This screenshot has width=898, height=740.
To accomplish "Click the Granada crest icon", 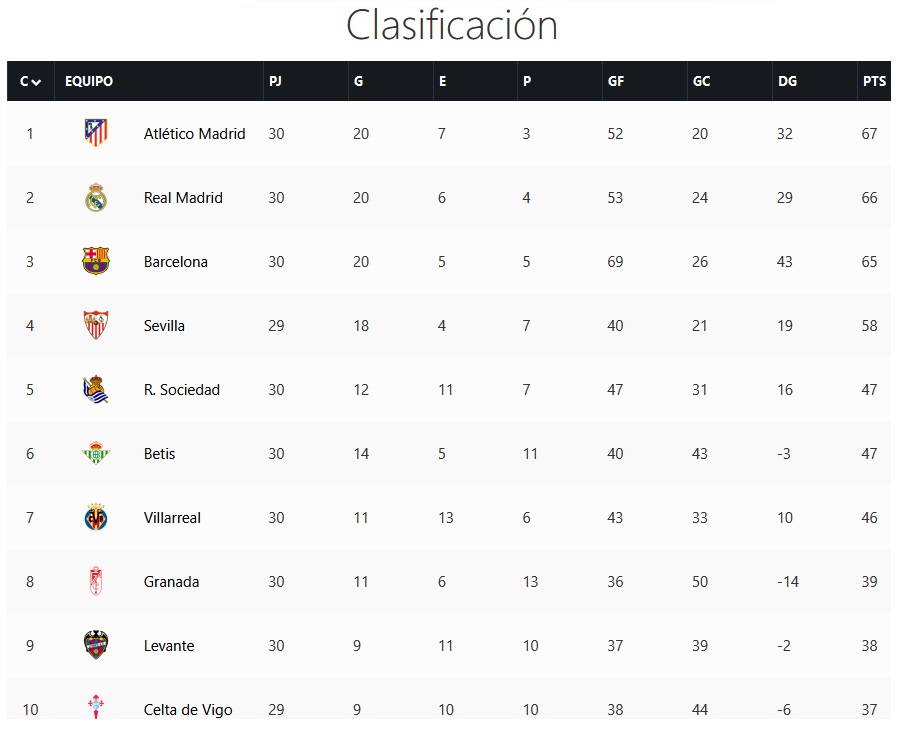I will pos(96,581).
